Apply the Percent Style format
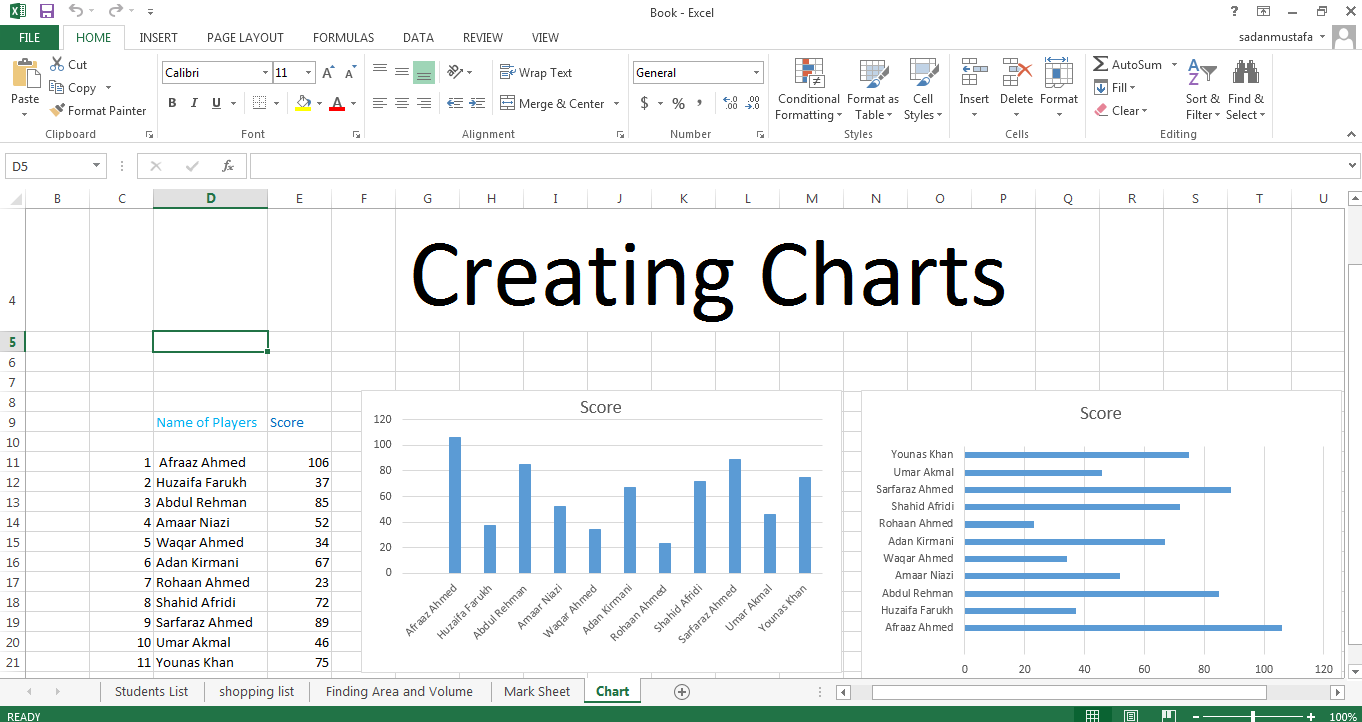Viewport: 1362px width, 722px height. tap(677, 103)
